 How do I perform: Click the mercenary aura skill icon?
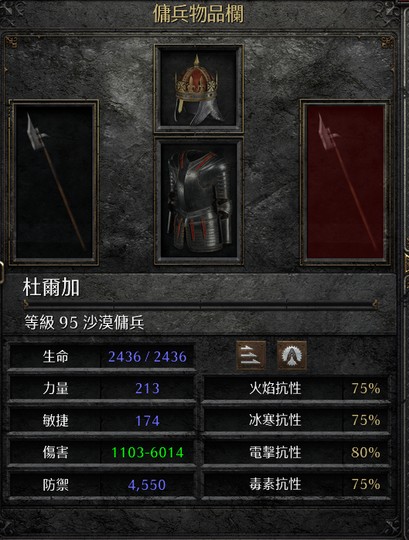292,355
